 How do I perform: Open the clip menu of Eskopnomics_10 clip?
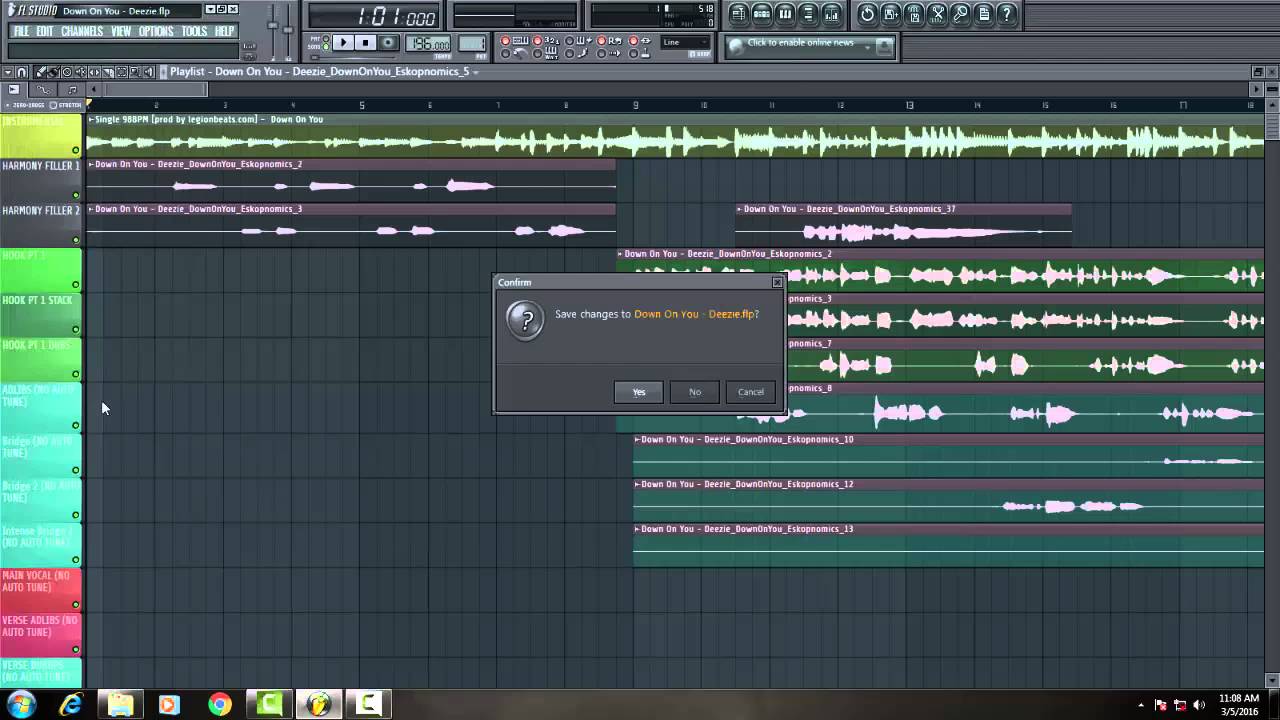[637, 439]
